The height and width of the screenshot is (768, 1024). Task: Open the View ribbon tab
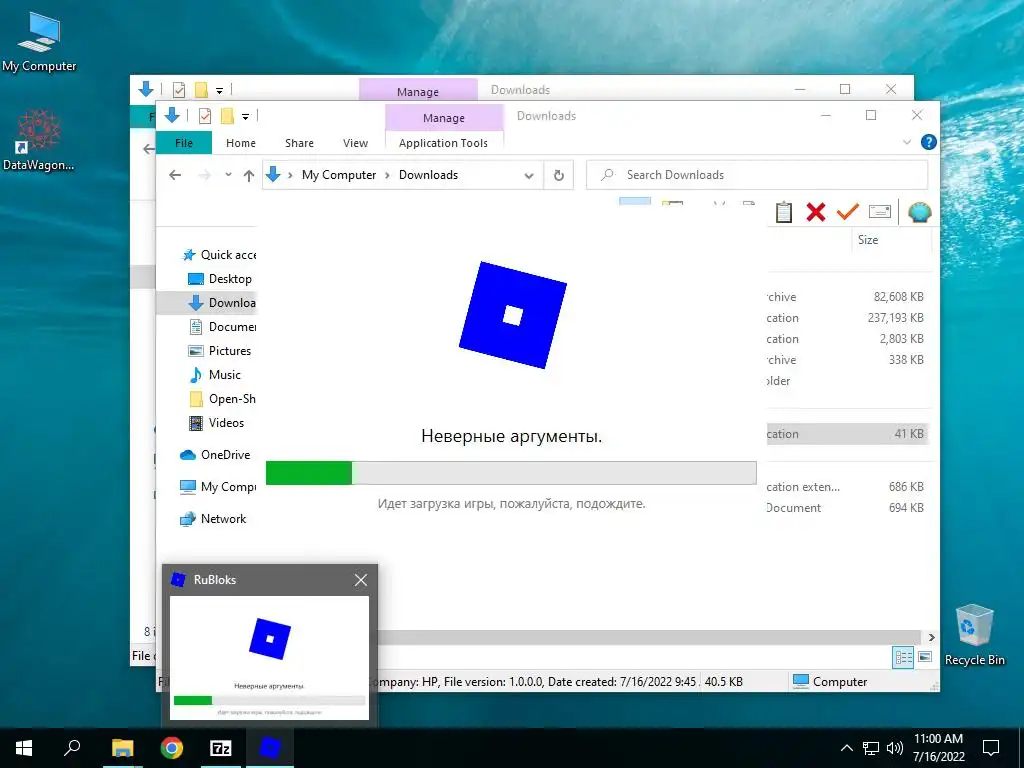(x=355, y=143)
